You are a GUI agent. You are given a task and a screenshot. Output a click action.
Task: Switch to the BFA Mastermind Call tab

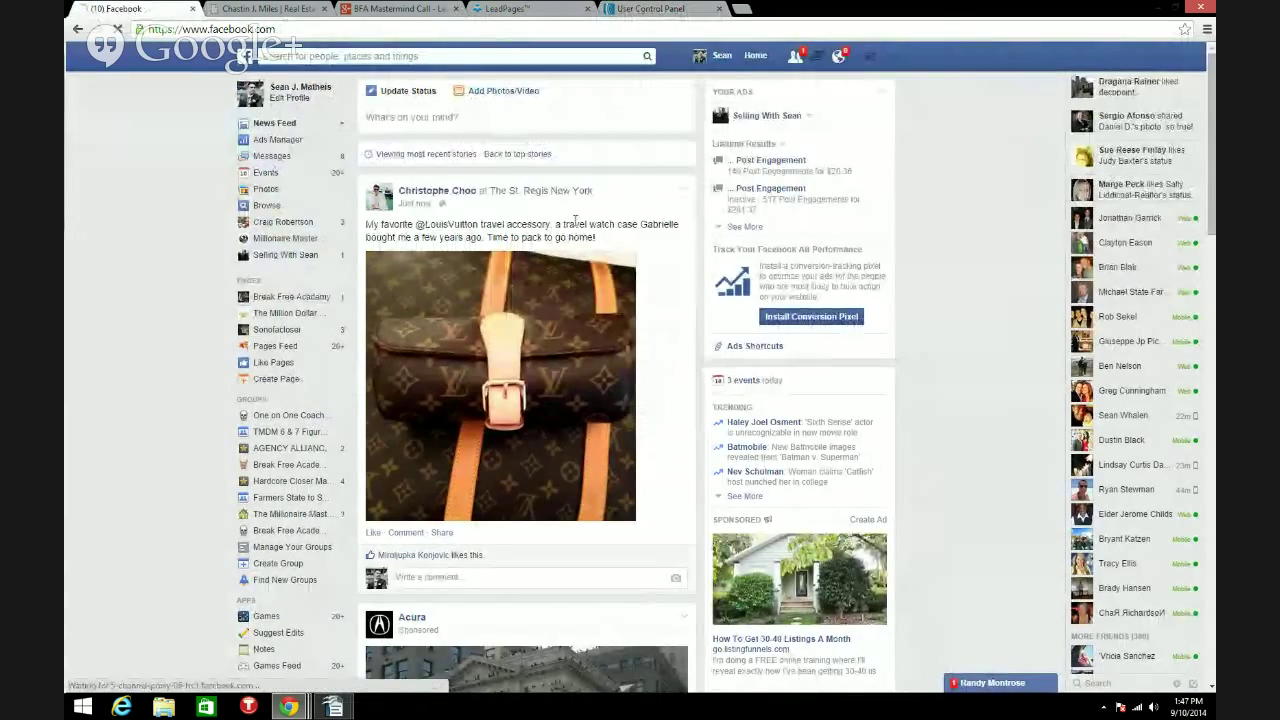(x=398, y=9)
